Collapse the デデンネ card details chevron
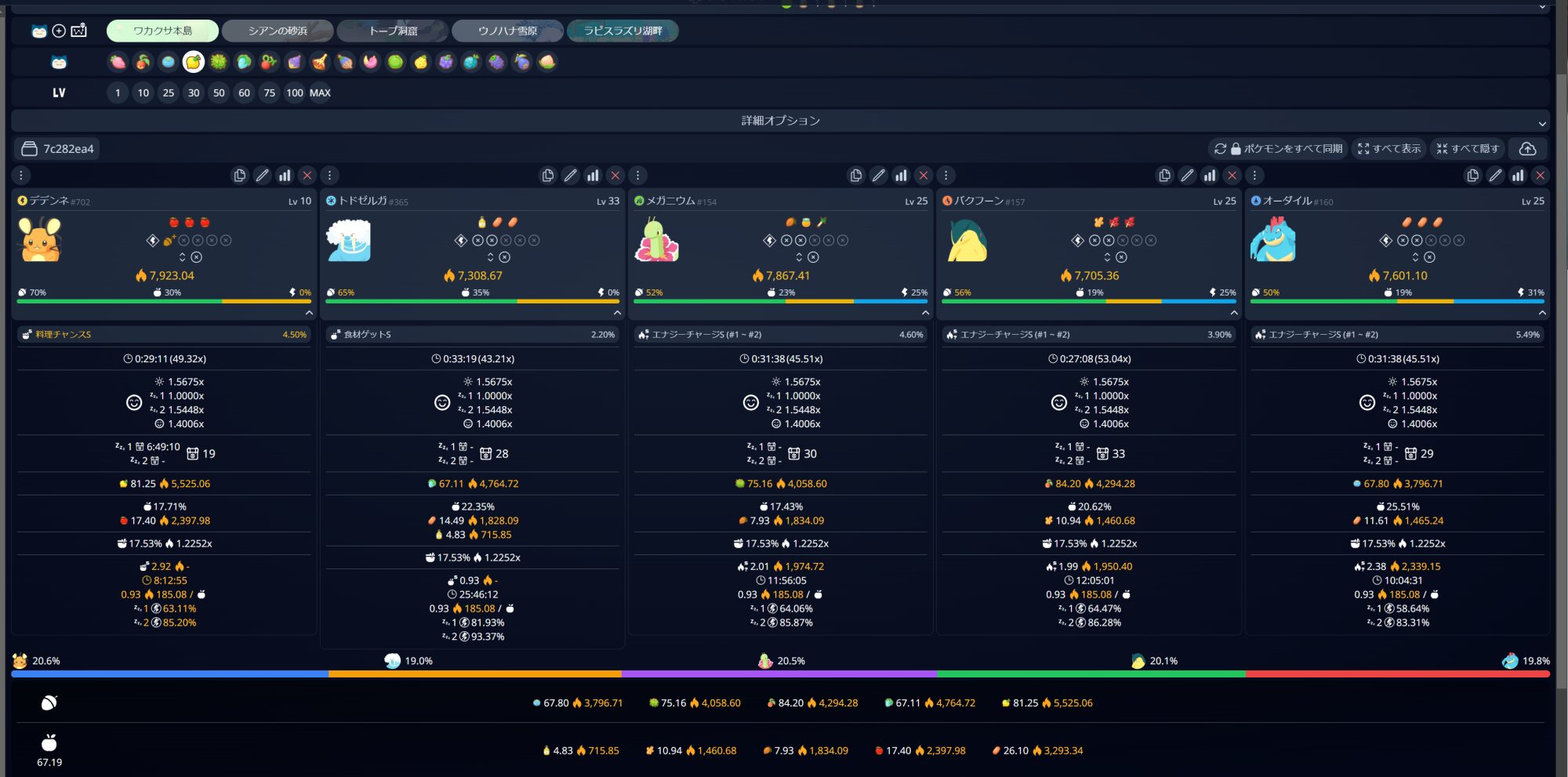Screen dimensions: 1568x777 309,313
